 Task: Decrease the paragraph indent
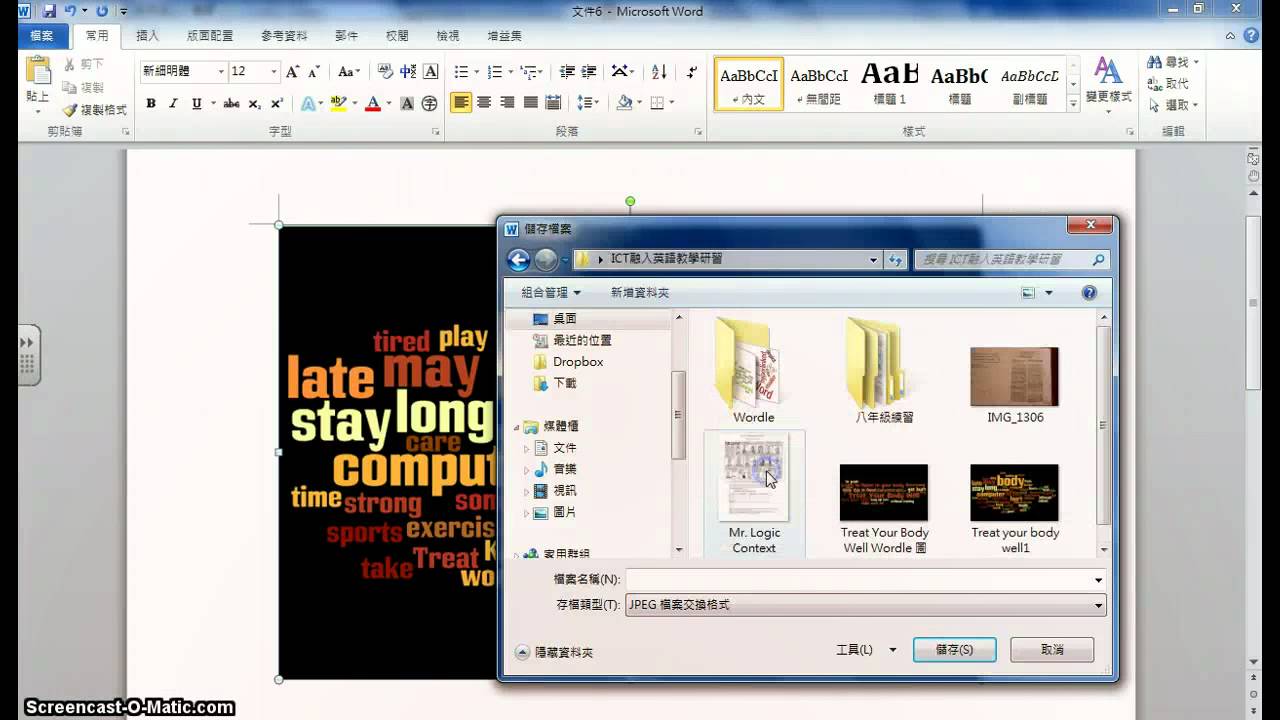click(567, 72)
